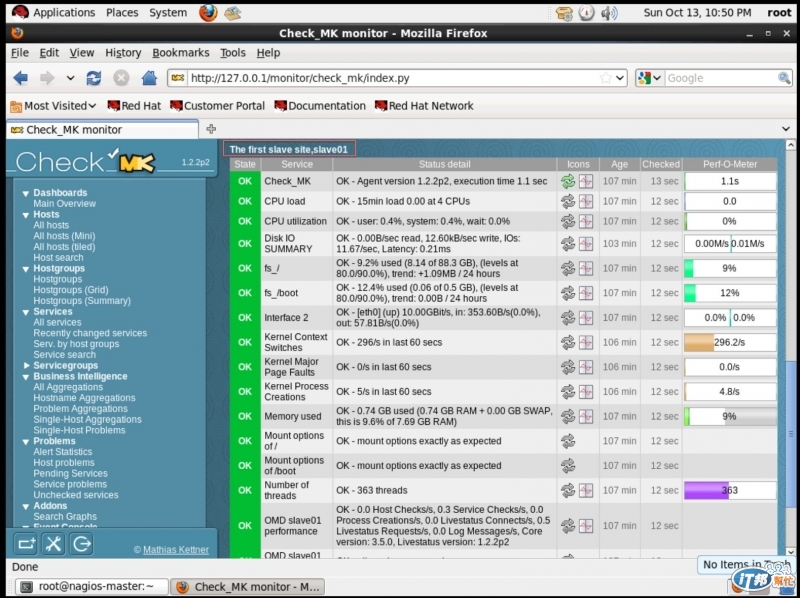Viewport: 800px width, 598px height.
Task: Click the add snapin sidebar button
Action: (x=26, y=543)
